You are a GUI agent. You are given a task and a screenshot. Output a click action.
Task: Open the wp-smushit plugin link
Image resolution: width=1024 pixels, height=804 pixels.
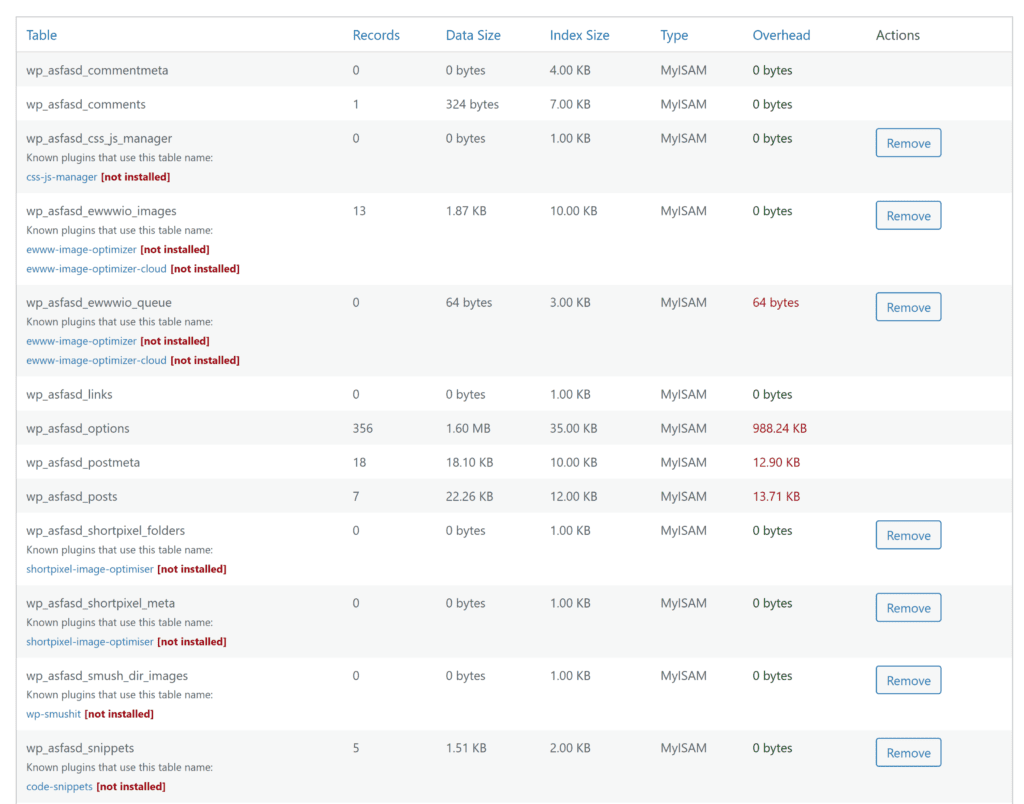click(x=53, y=714)
